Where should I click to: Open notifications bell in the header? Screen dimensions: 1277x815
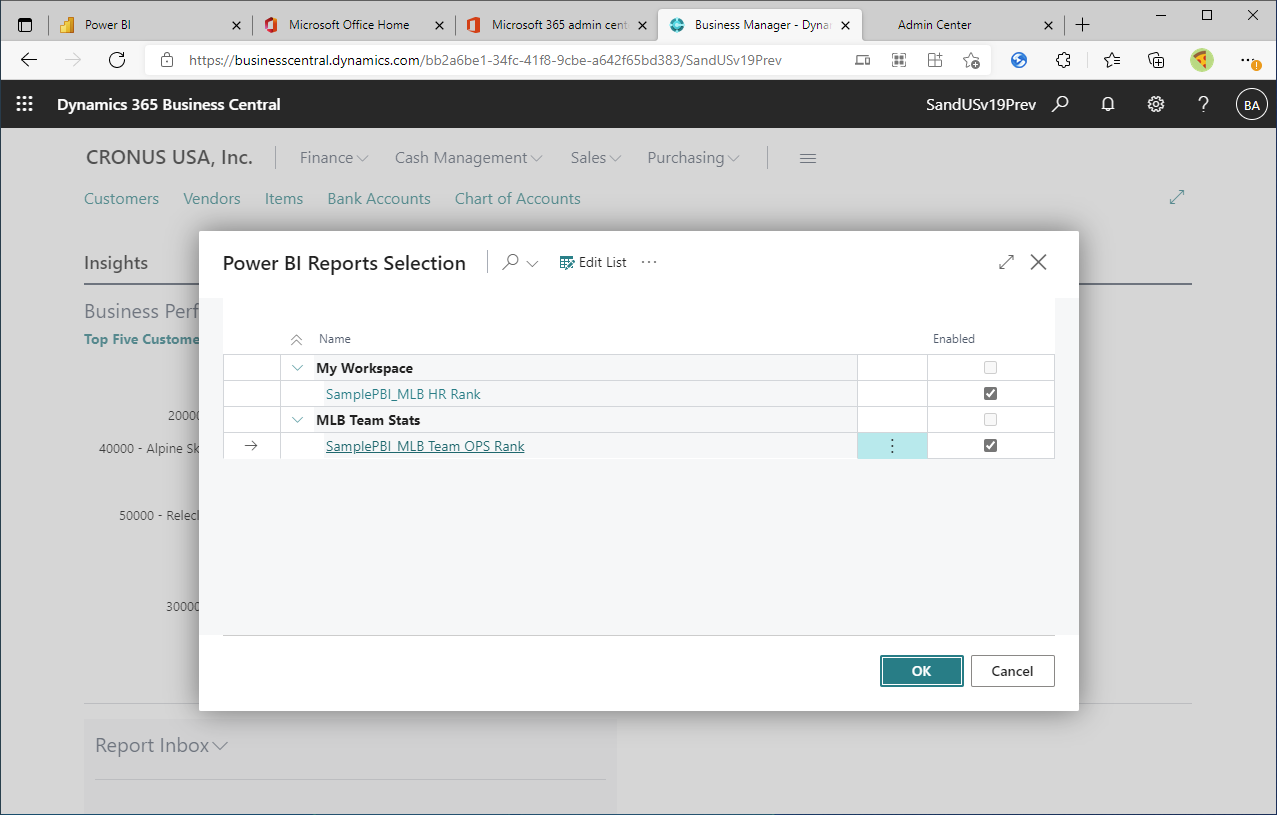(1107, 104)
